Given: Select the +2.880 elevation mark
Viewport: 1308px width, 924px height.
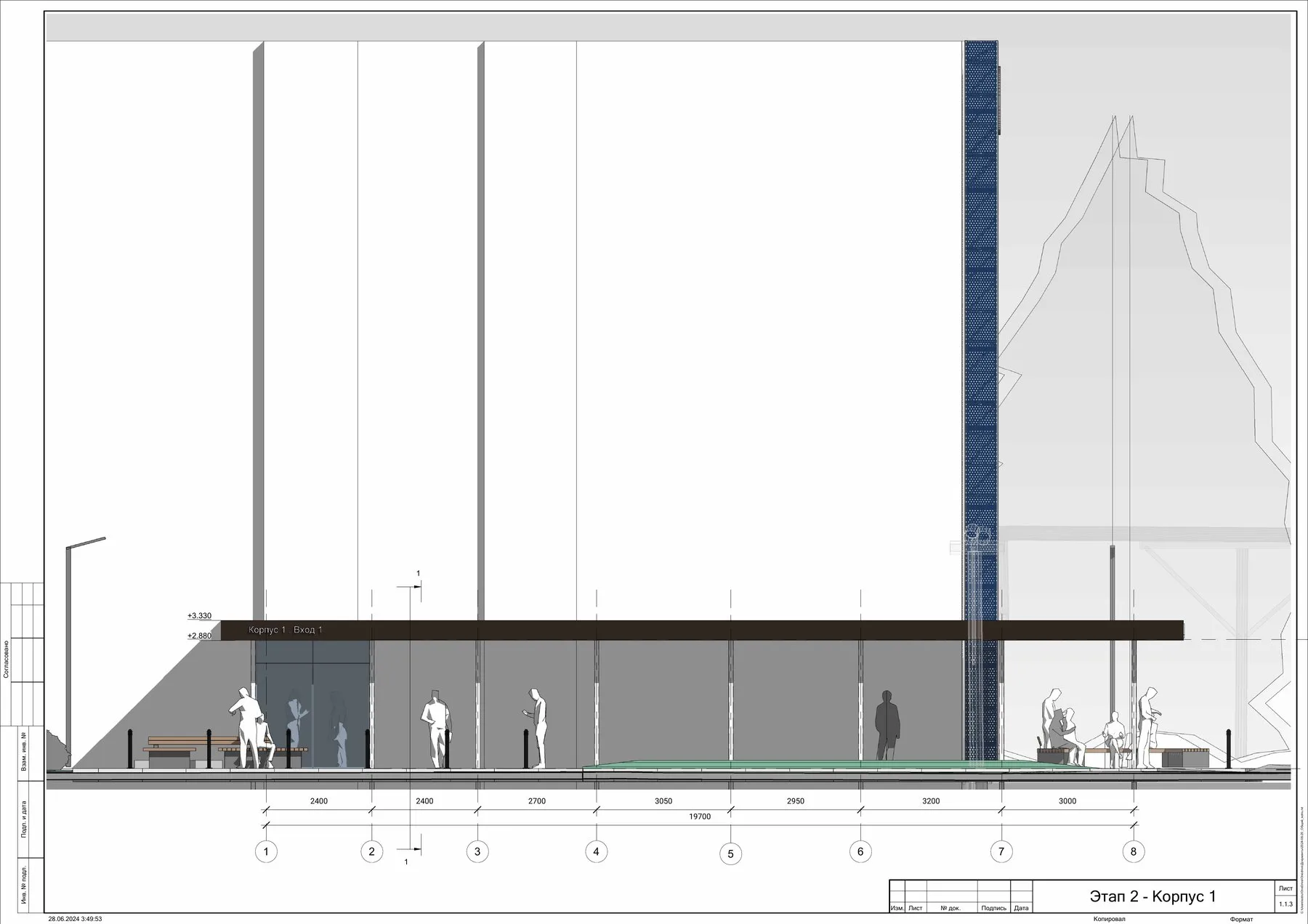Looking at the screenshot, I should click(199, 636).
